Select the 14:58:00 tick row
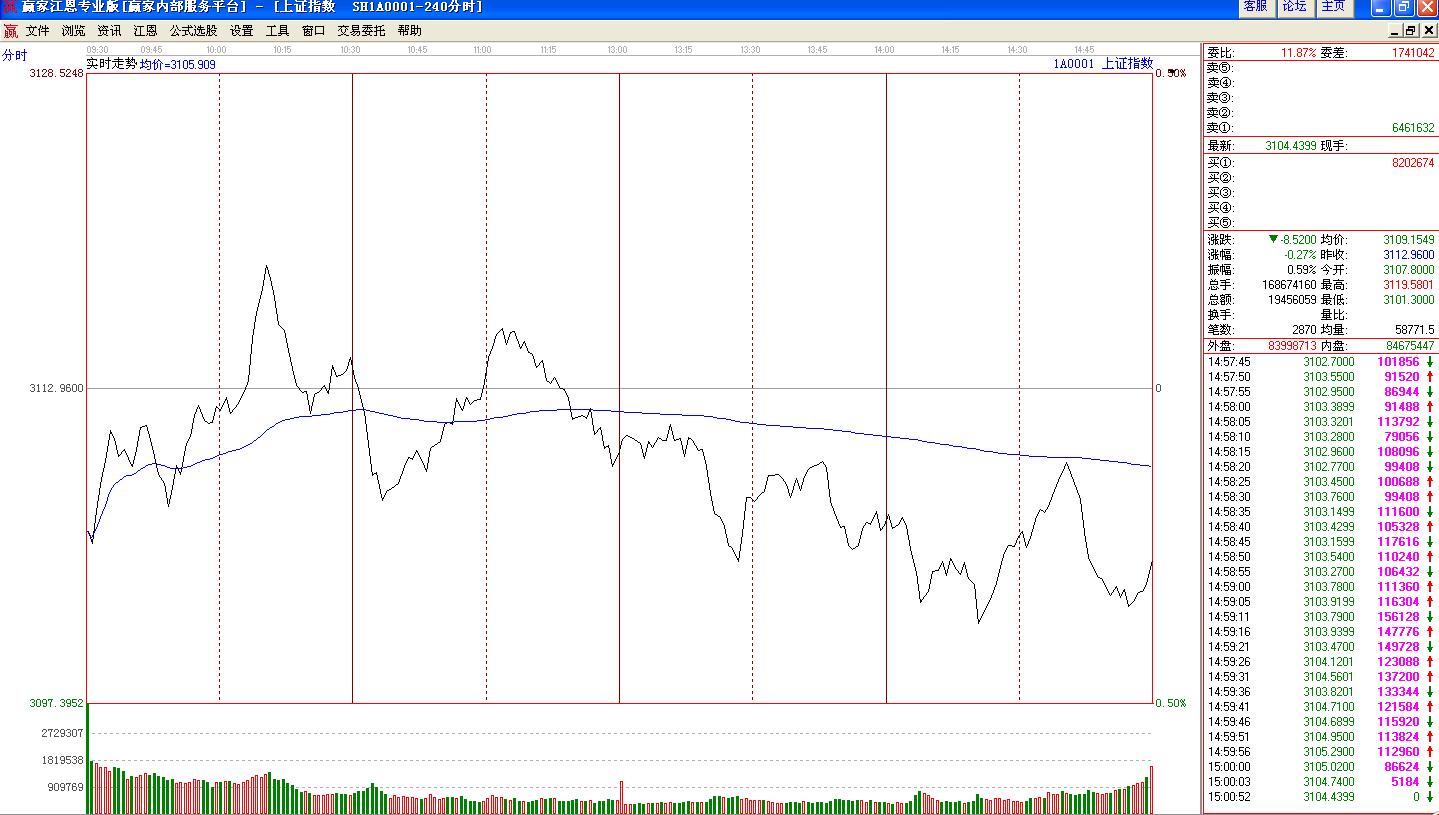1439x815 pixels. coord(1320,407)
